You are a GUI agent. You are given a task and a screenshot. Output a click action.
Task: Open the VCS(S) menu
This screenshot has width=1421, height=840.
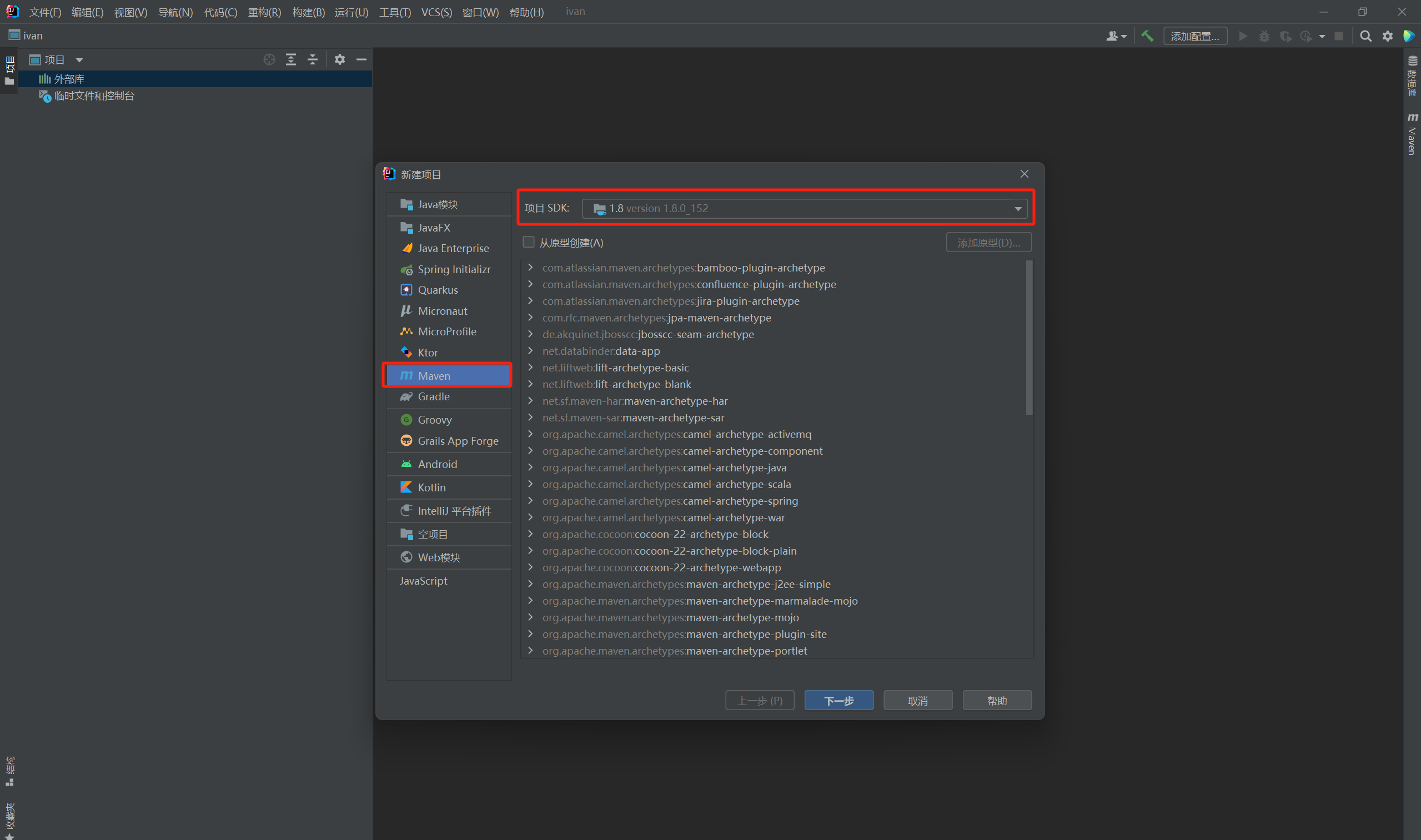[x=436, y=12]
